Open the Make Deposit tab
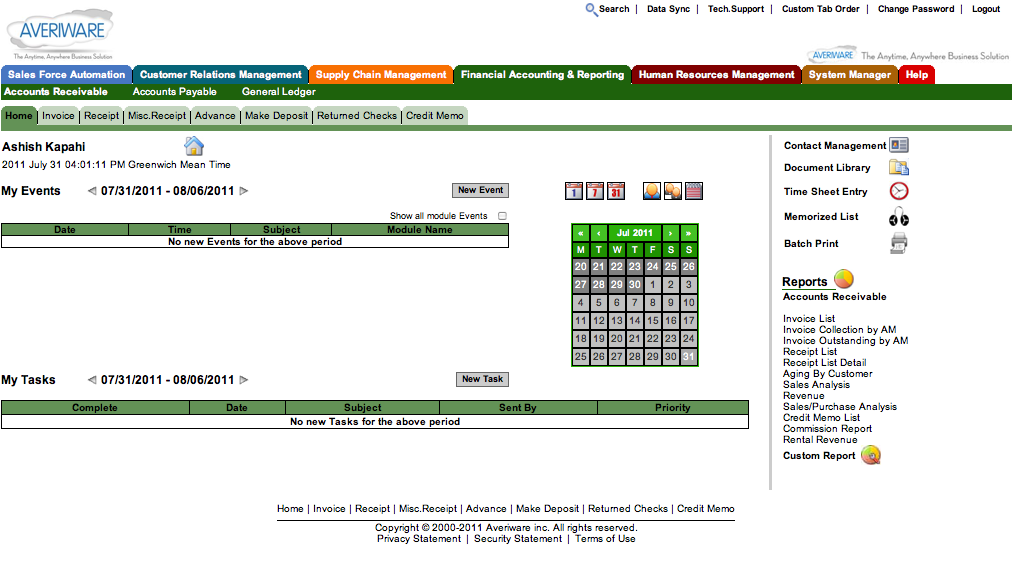 click(x=276, y=116)
